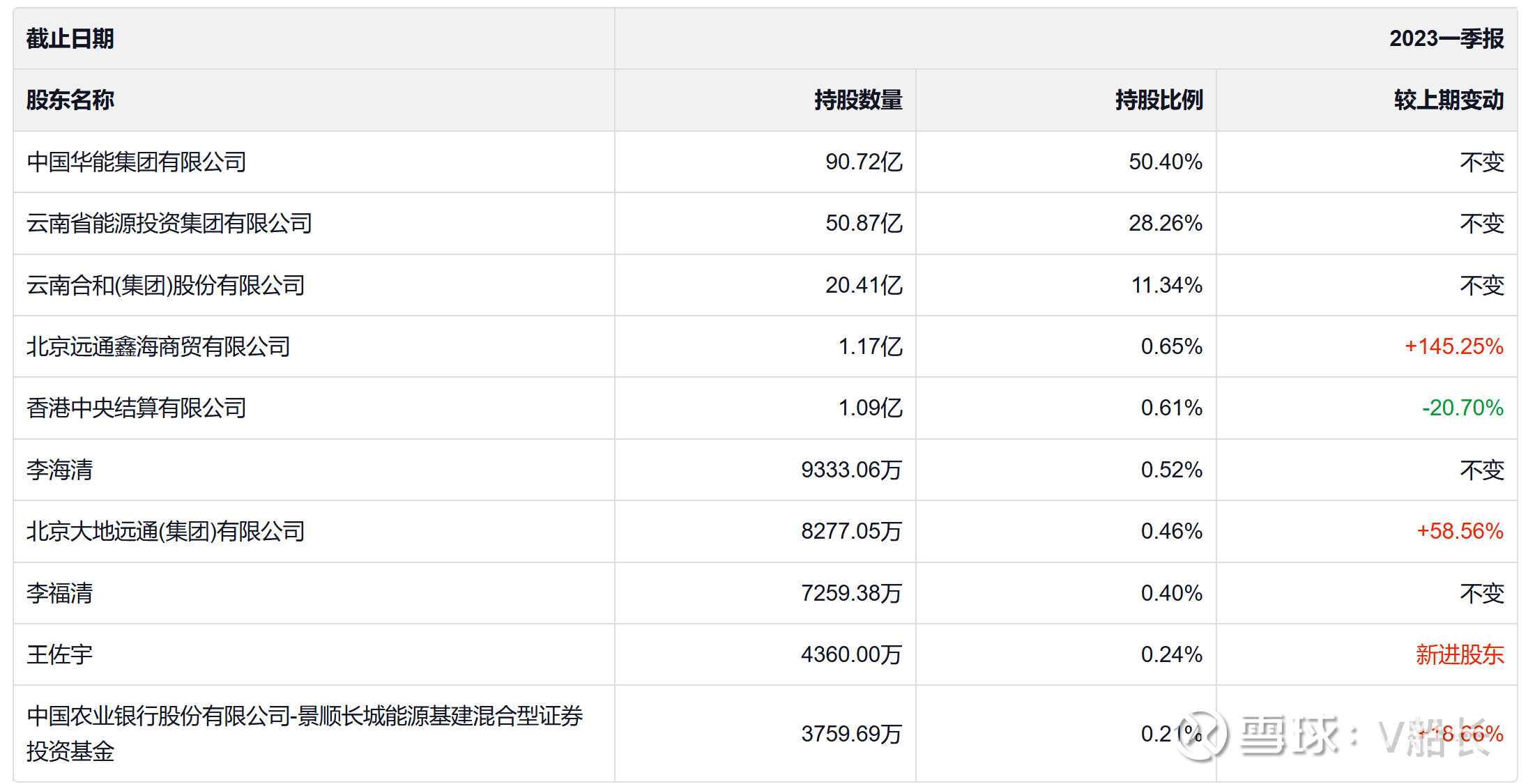The height and width of the screenshot is (784, 1535).
Task: Select shareholder 中国华能集团有限公司
Action: click(137, 162)
